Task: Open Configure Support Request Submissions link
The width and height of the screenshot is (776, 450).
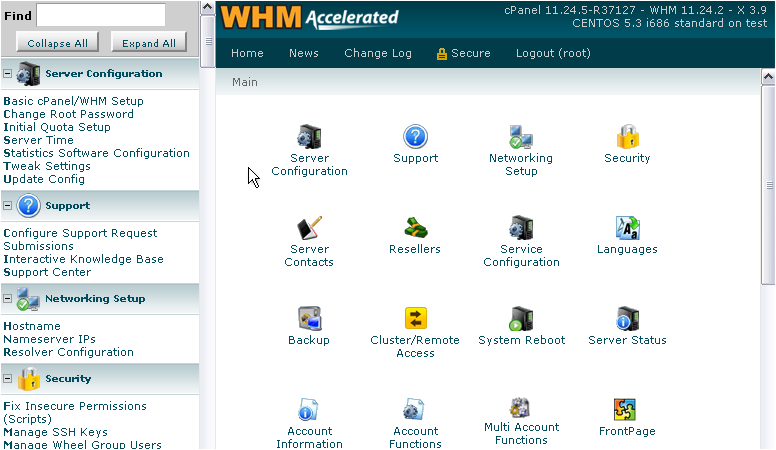Action: click(x=80, y=240)
